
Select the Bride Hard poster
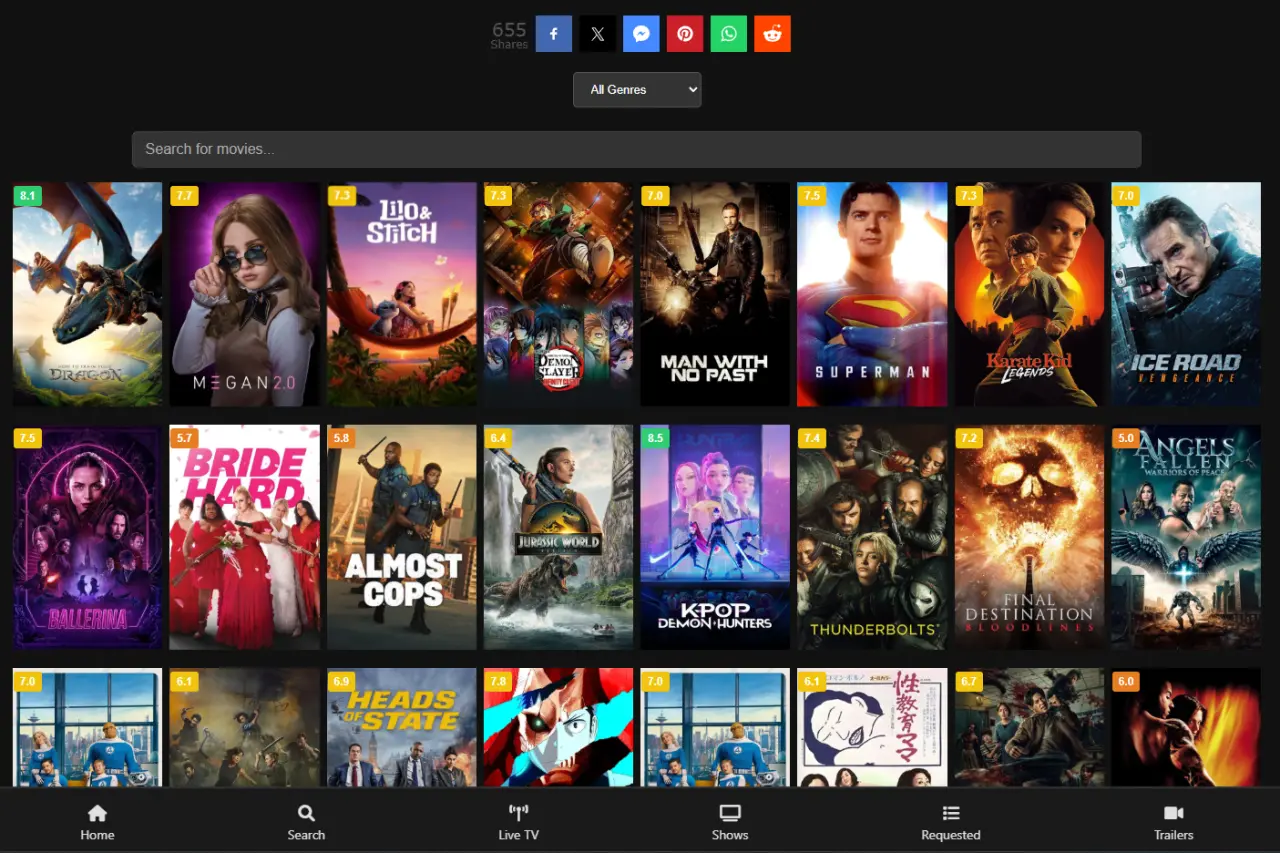[244, 537]
